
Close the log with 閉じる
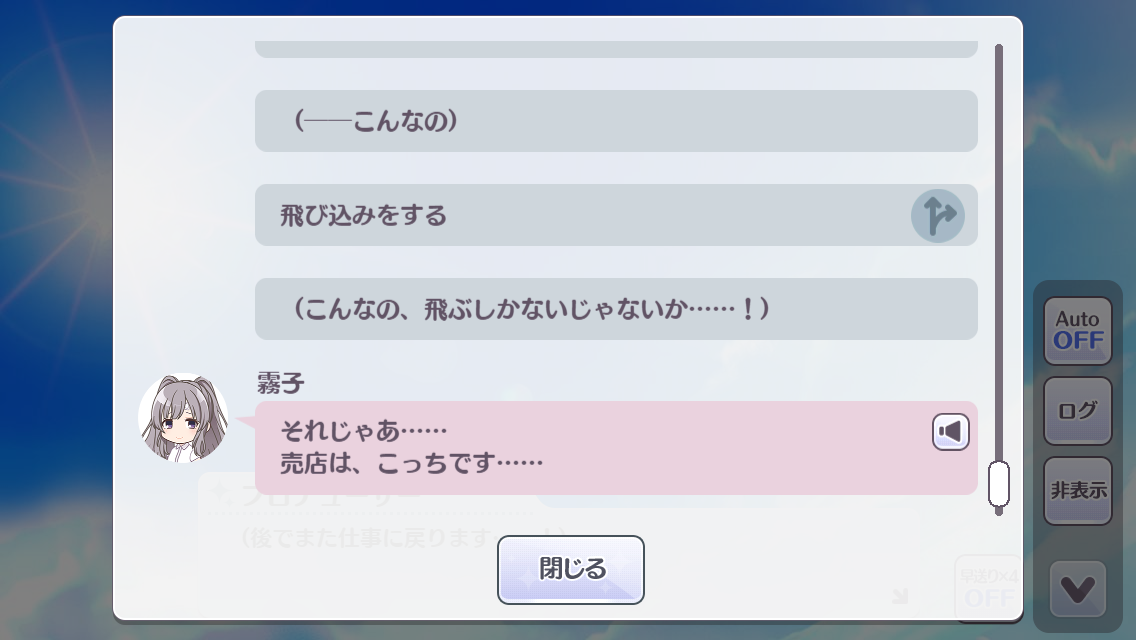(x=571, y=570)
